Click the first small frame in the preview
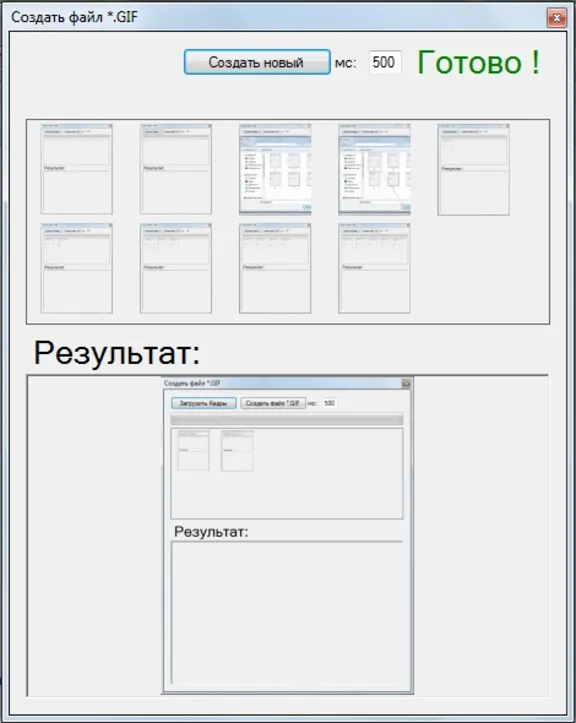 pos(193,450)
